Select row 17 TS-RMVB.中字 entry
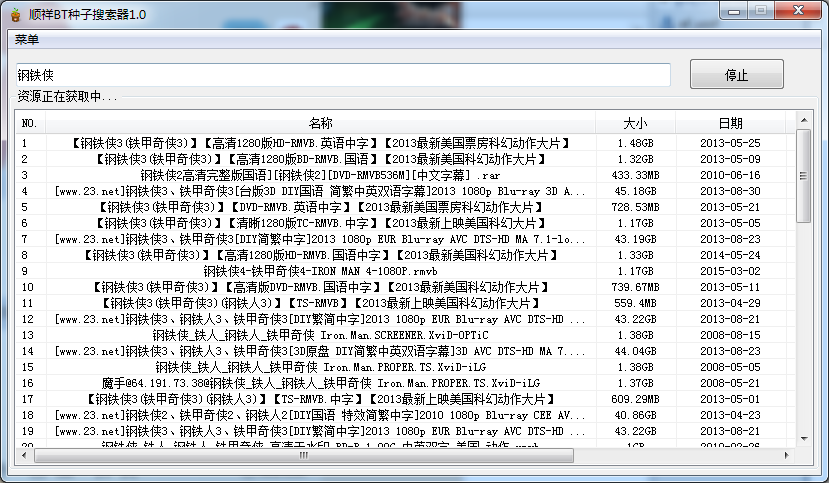Image resolution: width=829 pixels, height=483 pixels. 406,399
